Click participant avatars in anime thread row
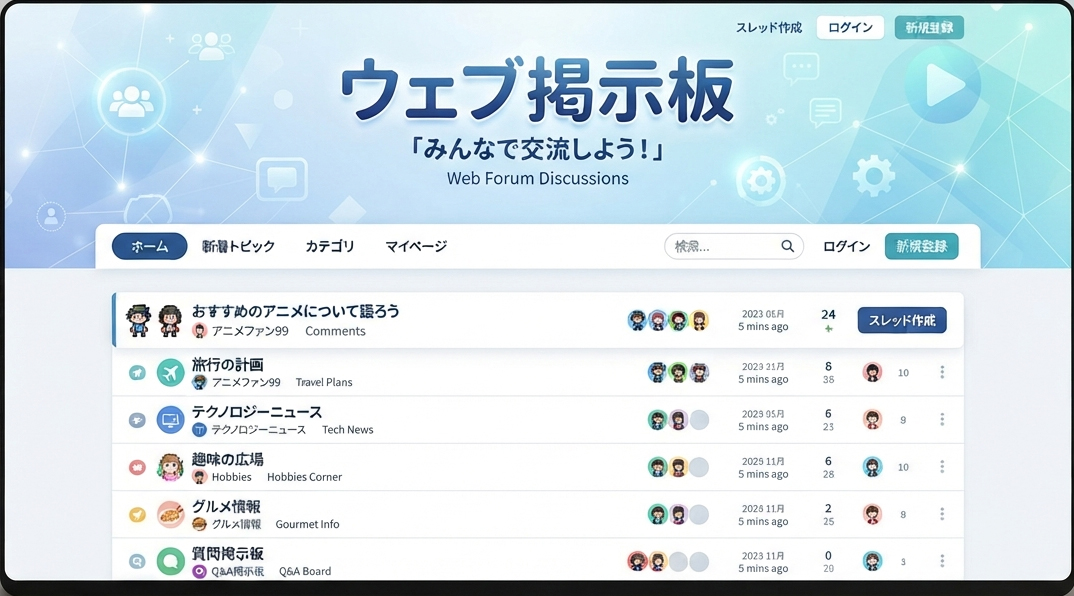Image resolution: width=1074 pixels, height=596 pixels. (x=668, y=320)
